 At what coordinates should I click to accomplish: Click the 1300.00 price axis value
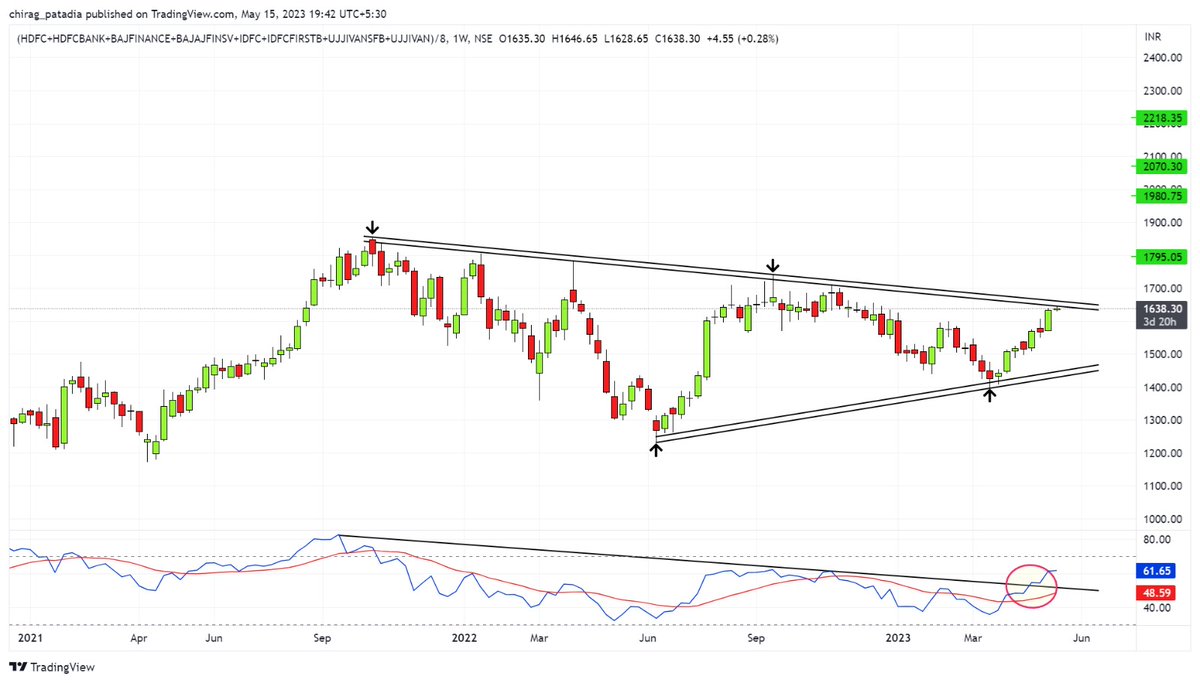(x=1163, y=421)
